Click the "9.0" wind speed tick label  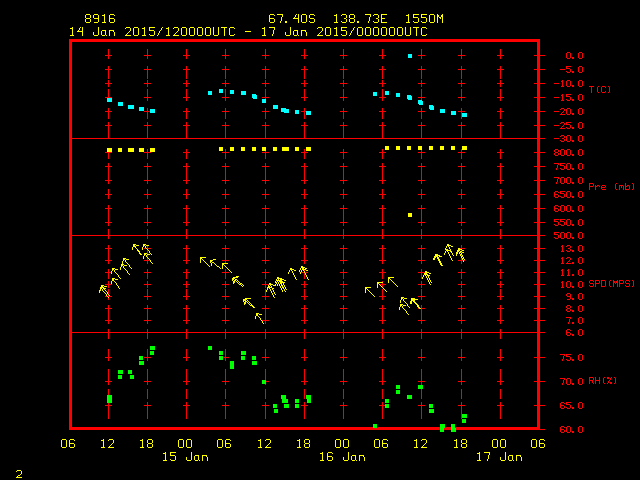click(x=574, y=297)
